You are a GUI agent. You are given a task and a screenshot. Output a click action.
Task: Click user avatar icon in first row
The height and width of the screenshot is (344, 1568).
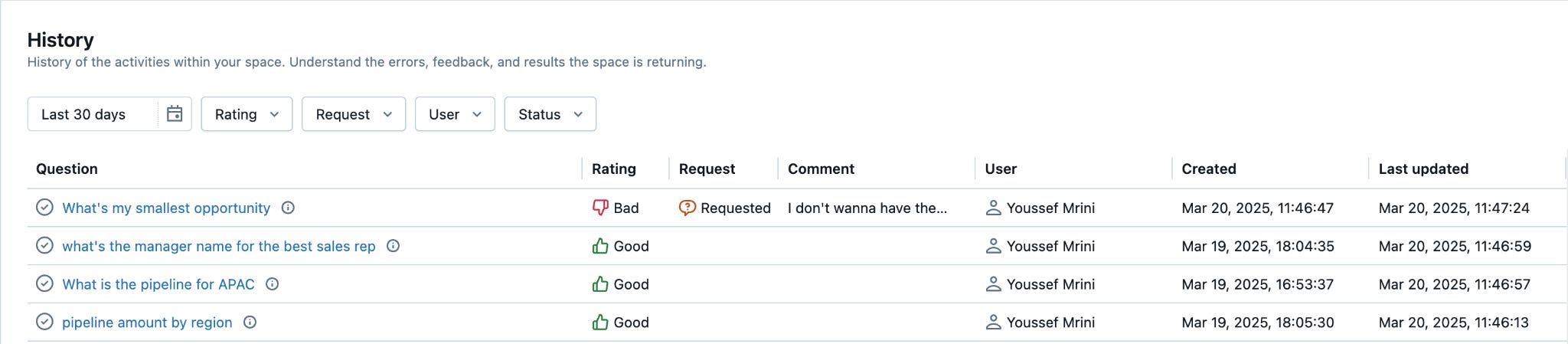click(x=993, y=208)
